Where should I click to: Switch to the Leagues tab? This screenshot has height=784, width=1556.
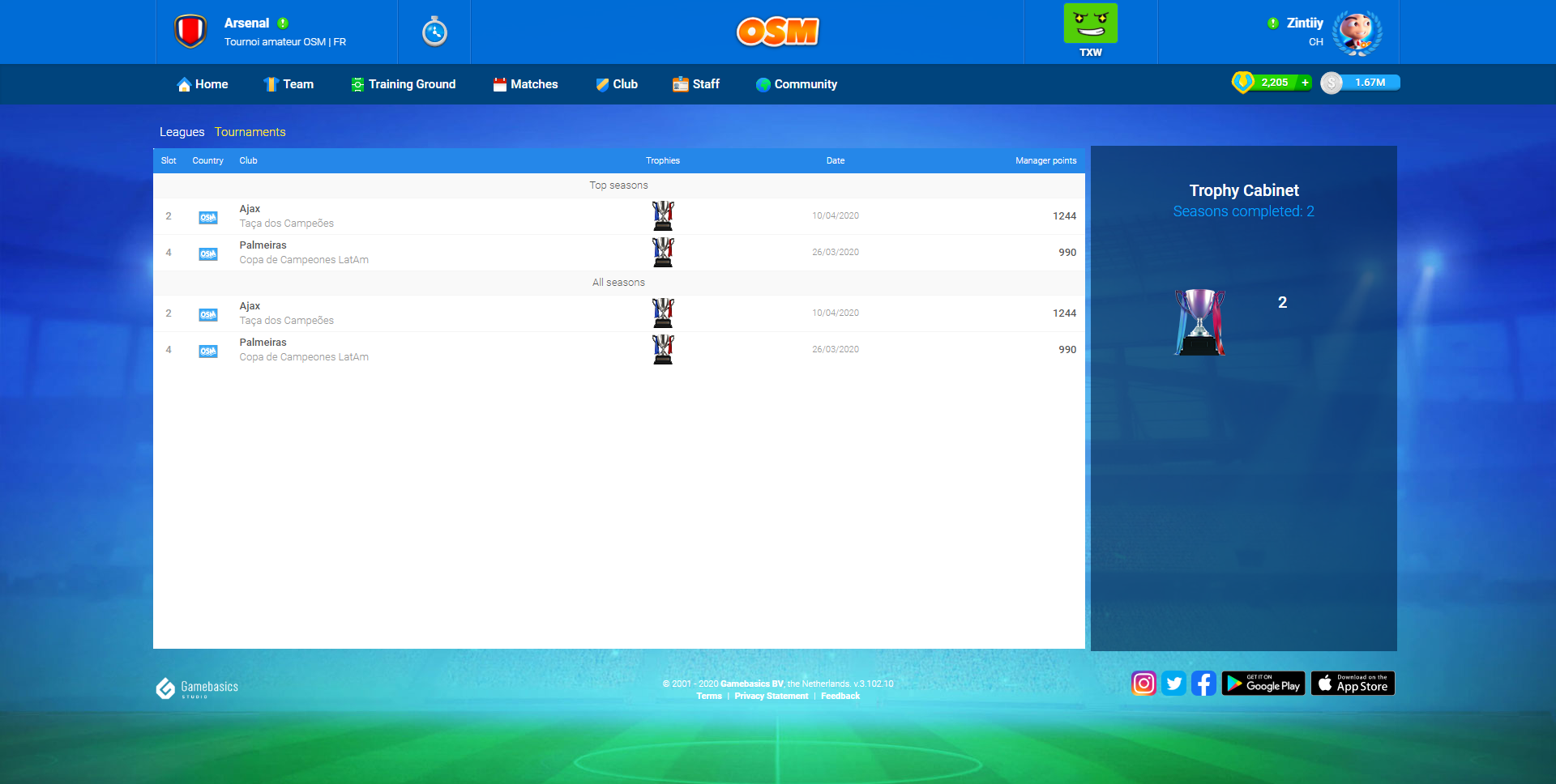coord(182,132)
